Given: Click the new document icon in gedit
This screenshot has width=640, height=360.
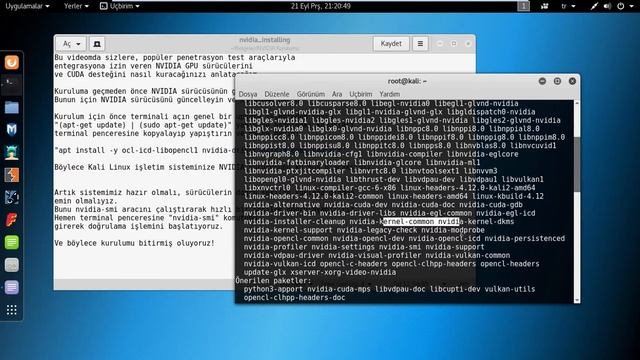Looking at the screenshot, I should point(97,44).
